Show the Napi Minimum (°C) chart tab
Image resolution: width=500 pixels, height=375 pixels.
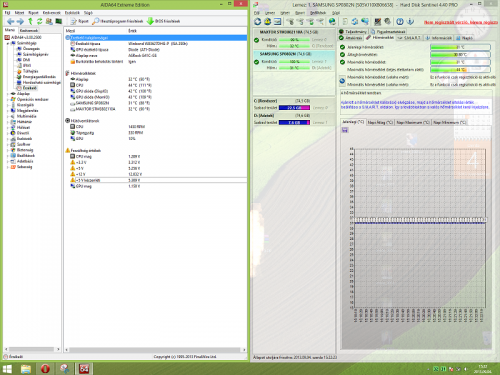coord(449,123)
